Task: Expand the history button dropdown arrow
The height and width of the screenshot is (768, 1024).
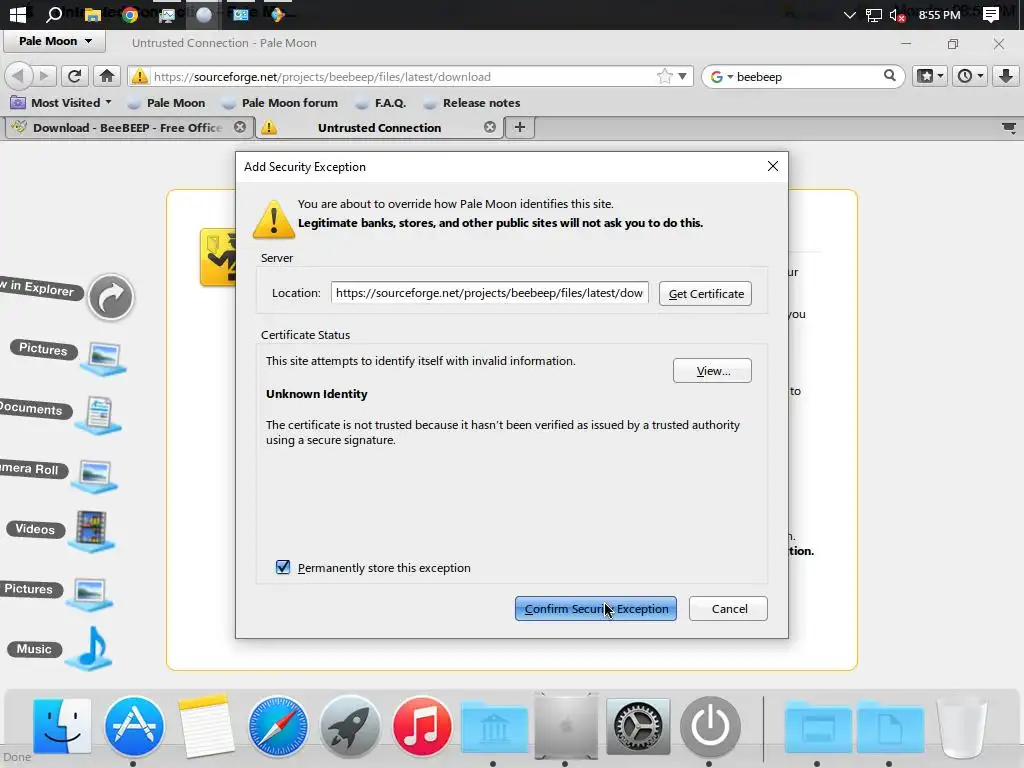Action: coord(980,76)
